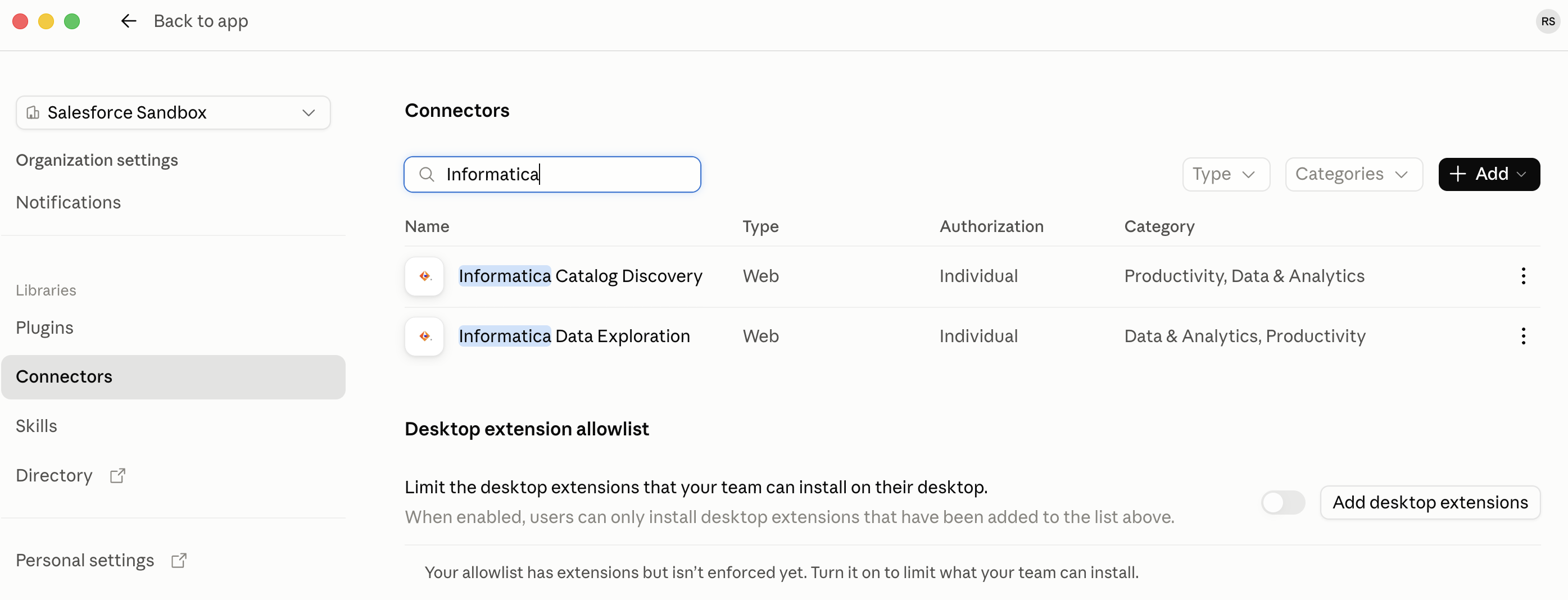Click 'Data & Analytics, Productivity' category cell
The width and height of the screenshot is (1568, 600).
click(x=1245, y=337)
